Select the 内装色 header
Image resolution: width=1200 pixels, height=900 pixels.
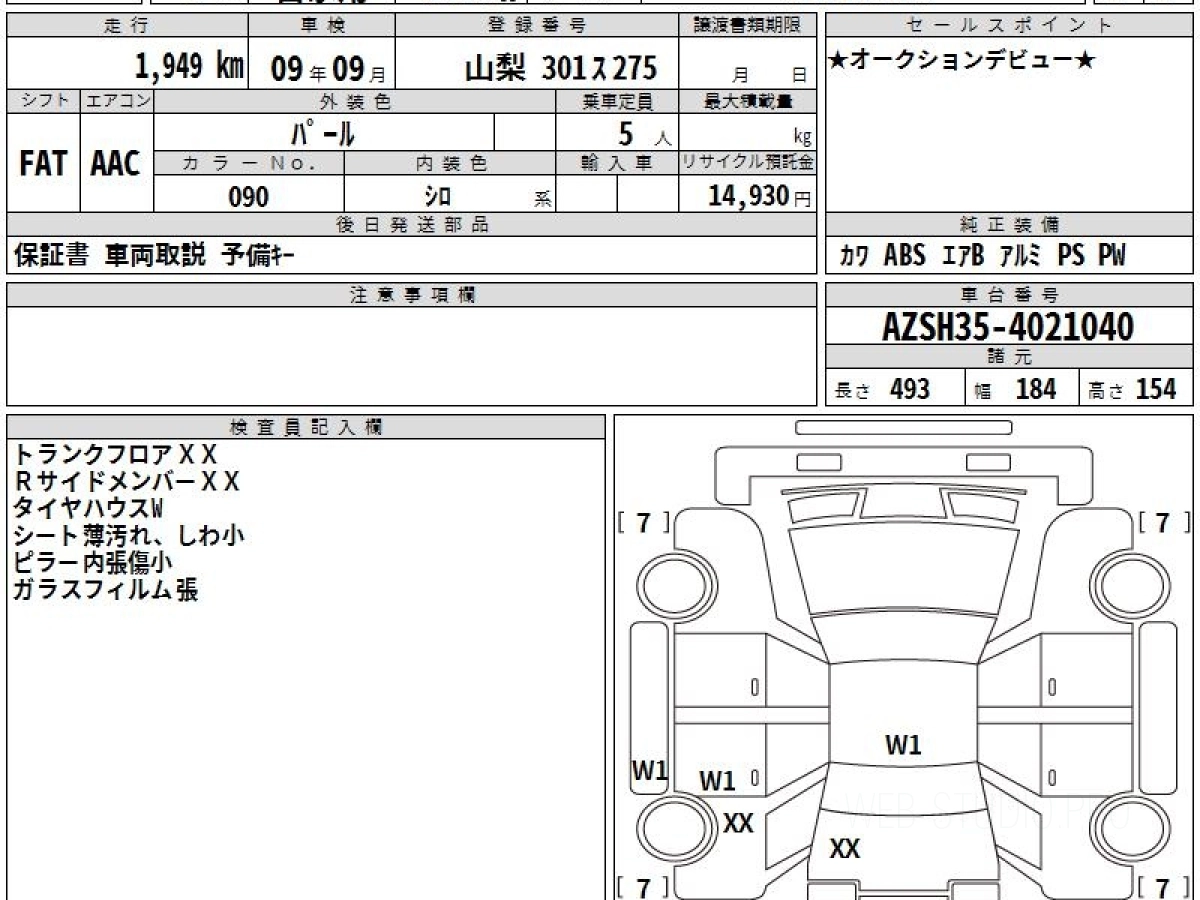(x=450, y=164)
